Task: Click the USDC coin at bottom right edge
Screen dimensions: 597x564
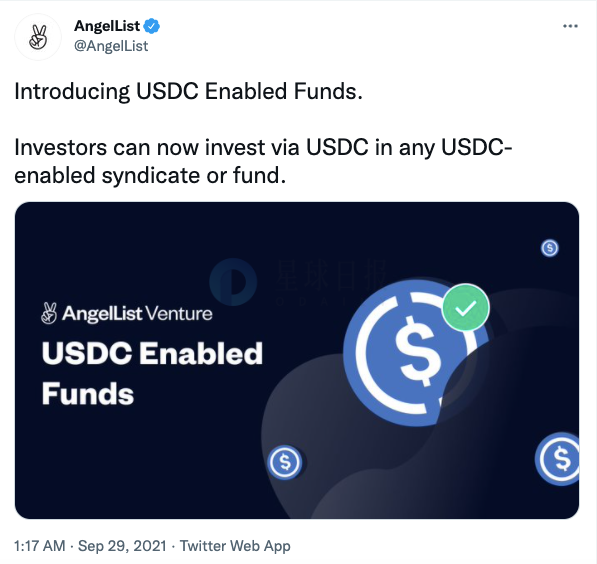Action: [557, 459]
